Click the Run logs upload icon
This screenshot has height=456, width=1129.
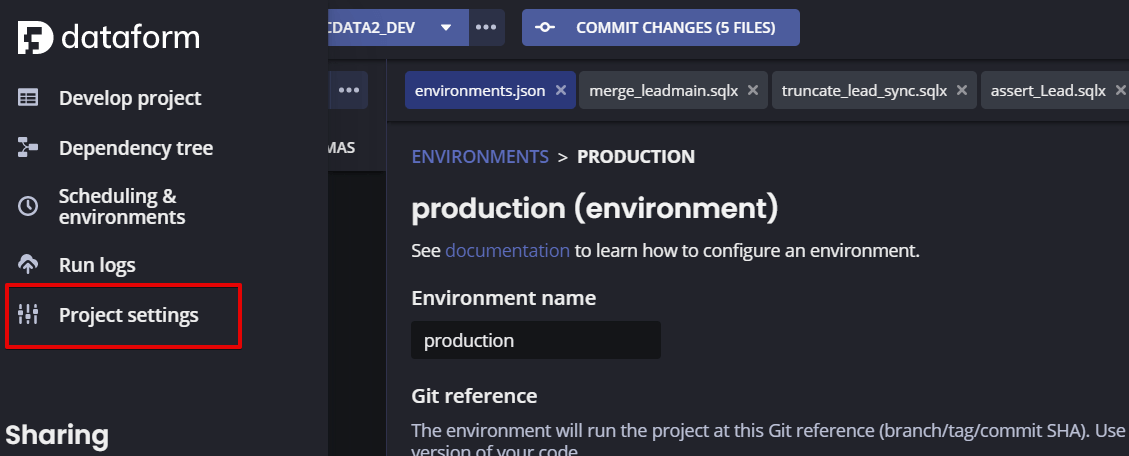point(28,265)
